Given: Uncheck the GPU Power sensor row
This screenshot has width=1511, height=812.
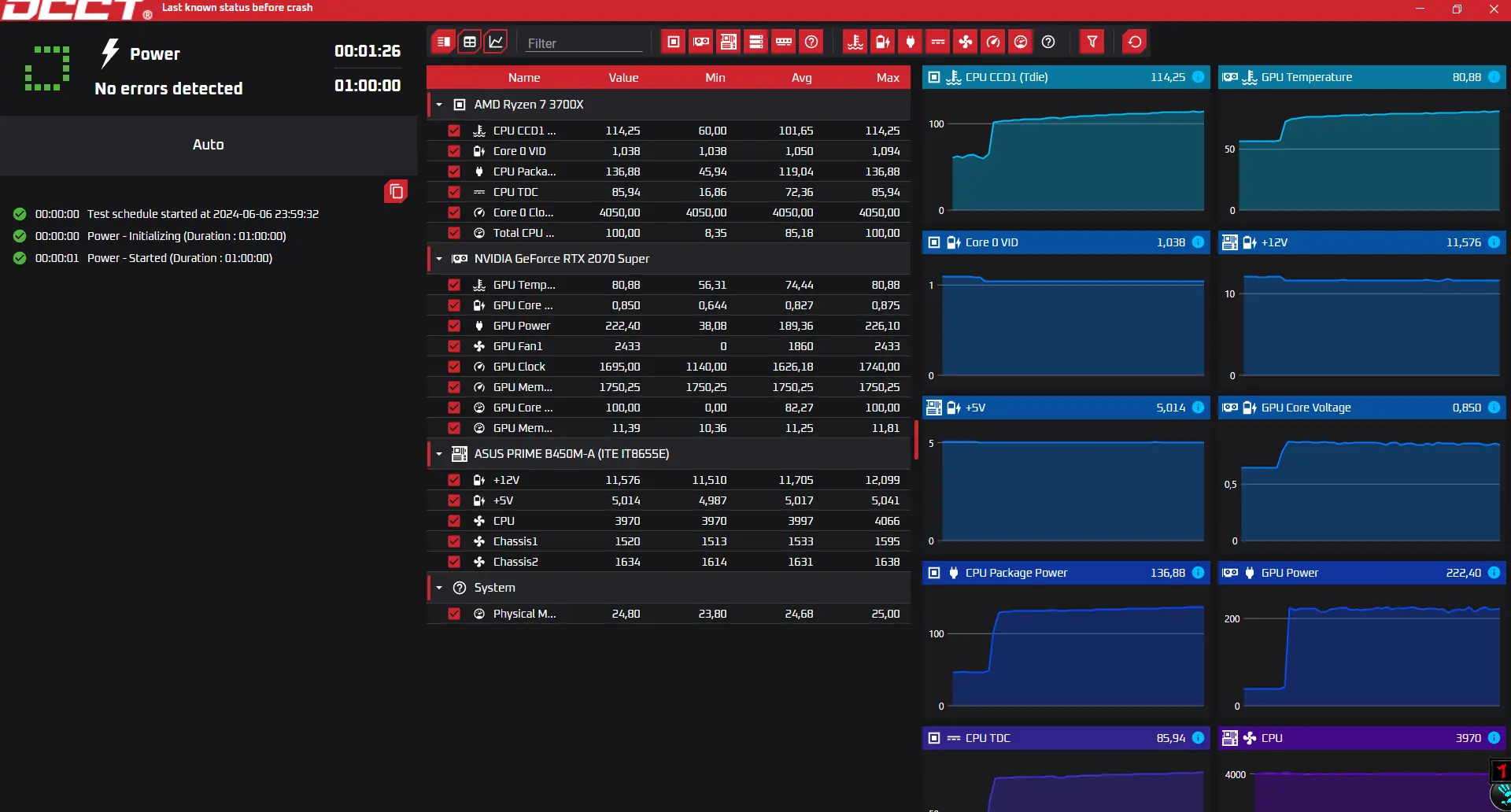Looking at the screenshot, I should [454, 326].
